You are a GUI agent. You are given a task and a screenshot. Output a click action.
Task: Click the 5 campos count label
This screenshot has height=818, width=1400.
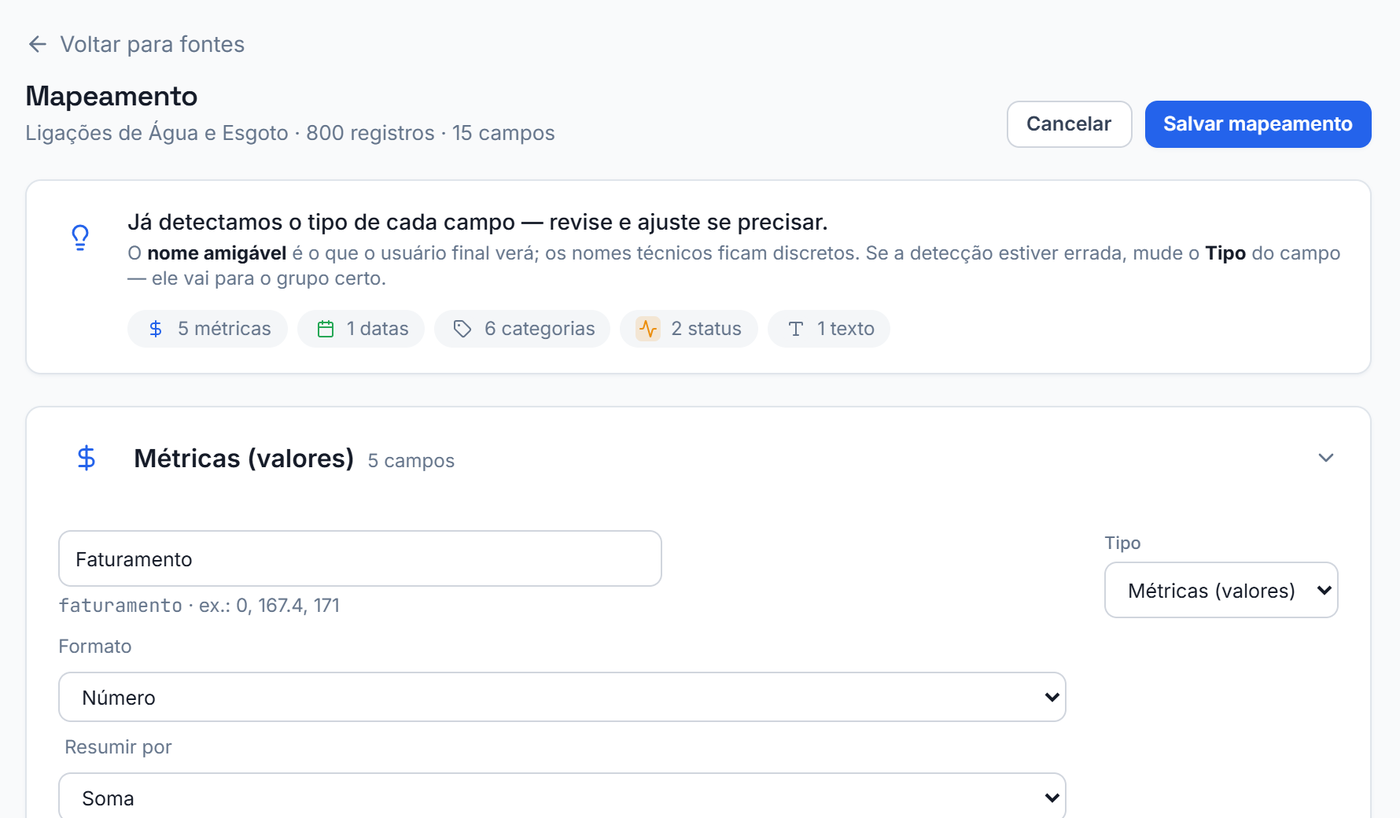pyautogui.click(x=411, y=461)
